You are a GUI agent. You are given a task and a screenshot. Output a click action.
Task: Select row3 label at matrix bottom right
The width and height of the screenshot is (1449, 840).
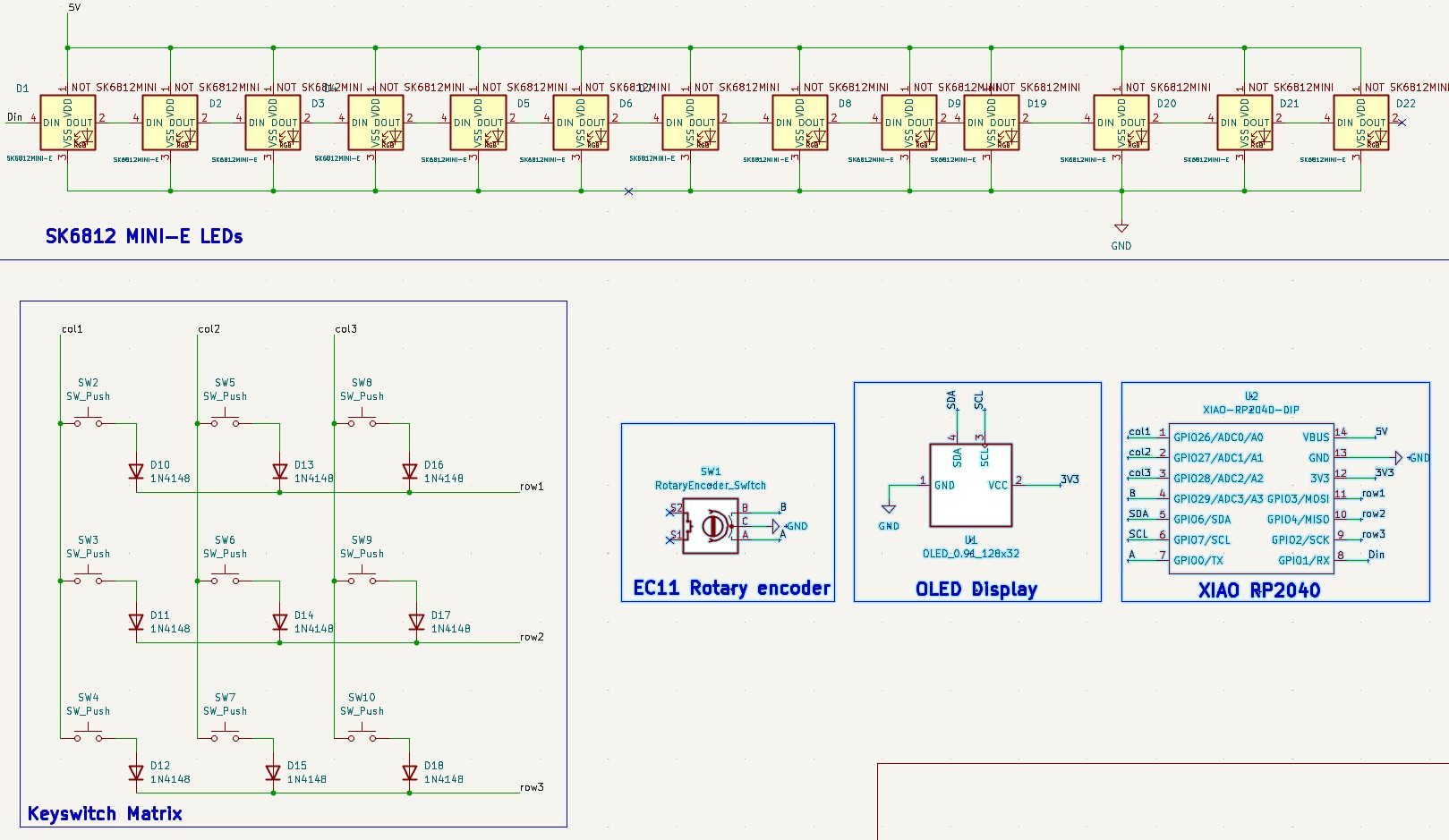[532, 787]
